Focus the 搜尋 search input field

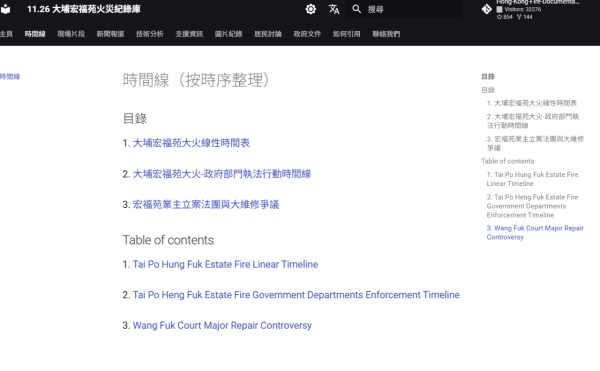(x=404, y=9)
